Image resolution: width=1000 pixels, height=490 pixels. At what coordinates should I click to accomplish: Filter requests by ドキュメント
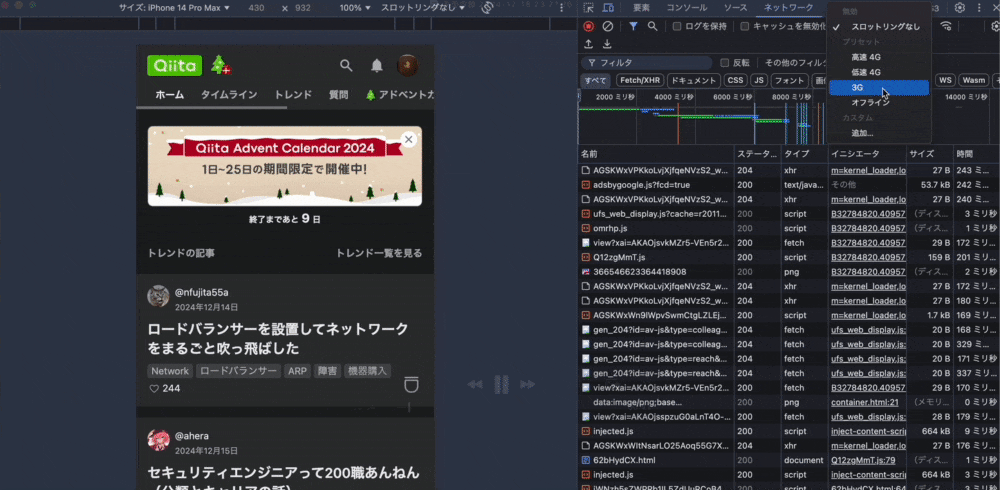click(x=694, y=80)
